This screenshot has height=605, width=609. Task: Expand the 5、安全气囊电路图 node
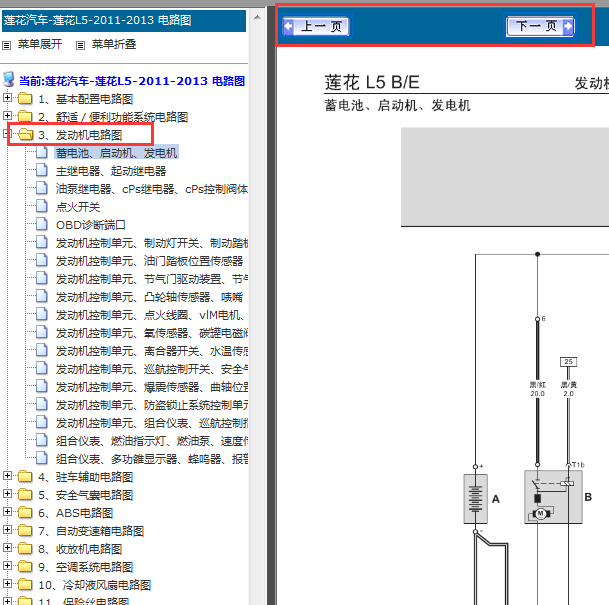tap(7, 493)
